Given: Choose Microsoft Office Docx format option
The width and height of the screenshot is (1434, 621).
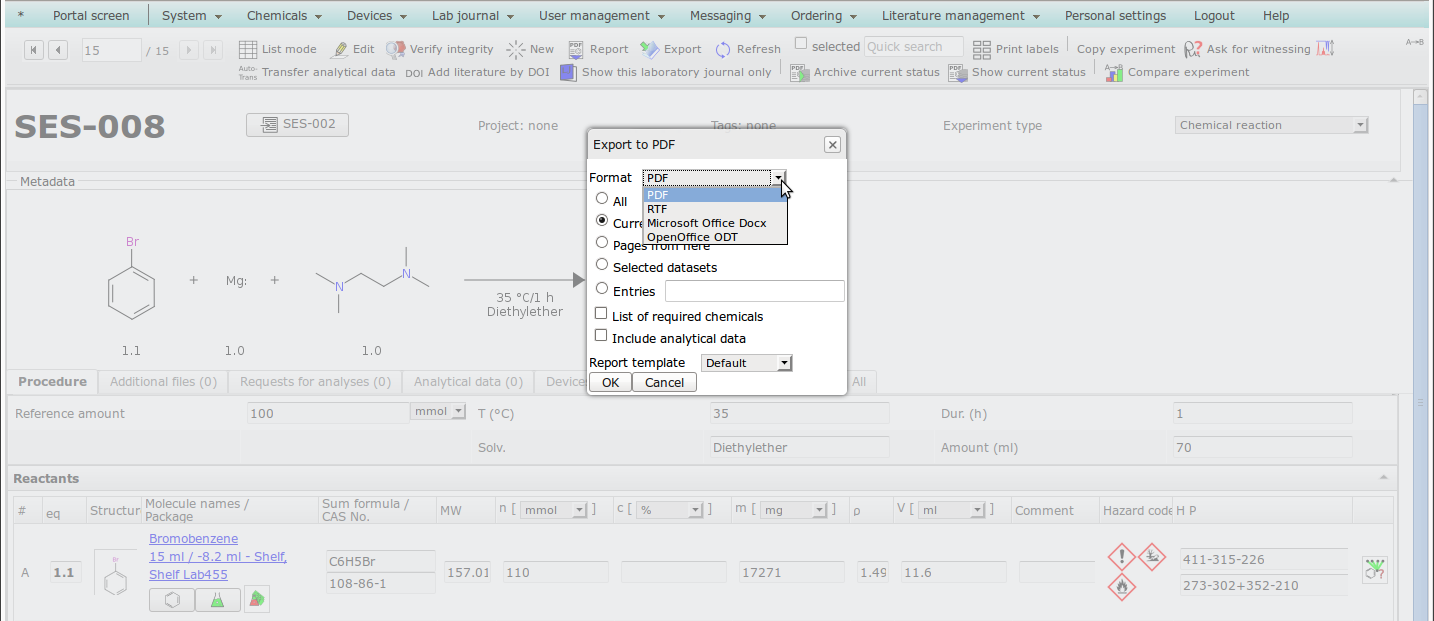Looking at the screenshot, I should 706,223.
